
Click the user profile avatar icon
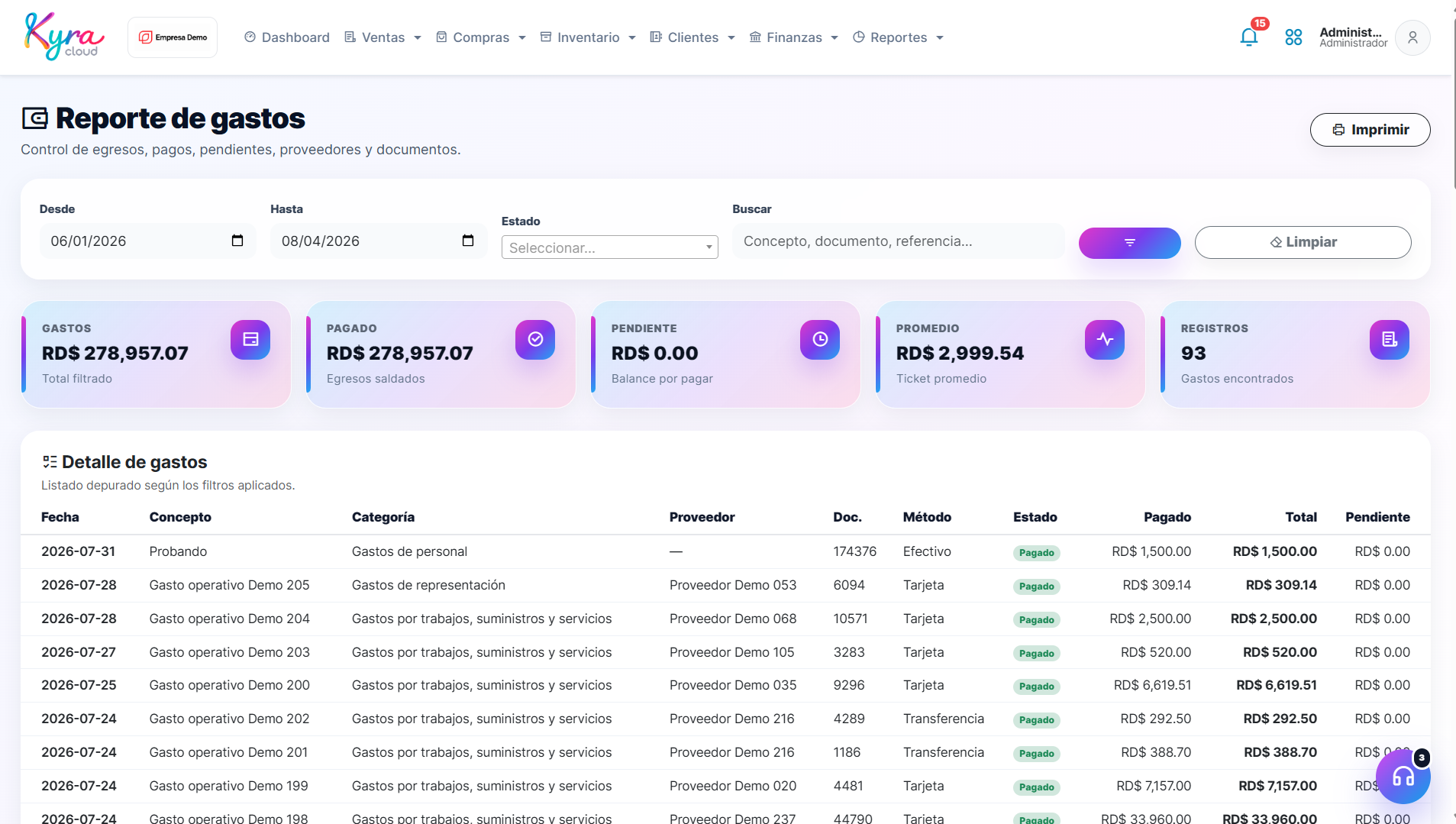click(x=1412, y=37)
